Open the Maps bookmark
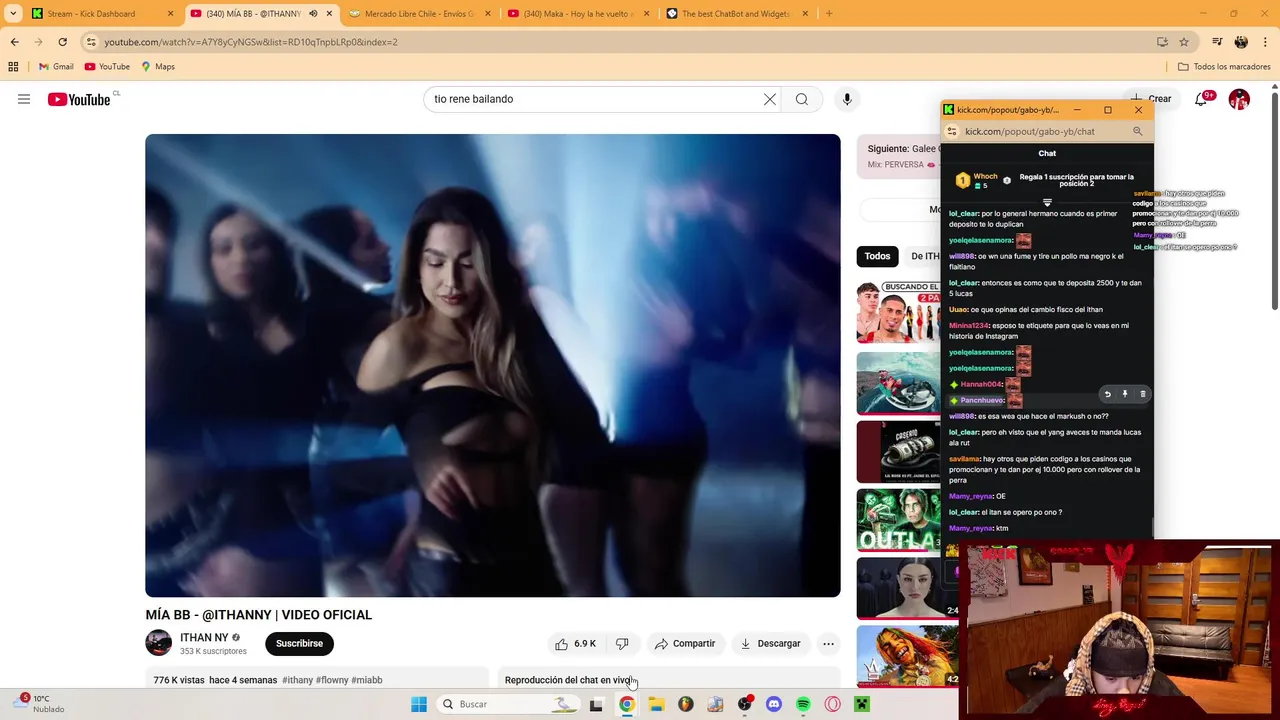The height and width of the screenshot is (720, 1280). tap(158, 67)
